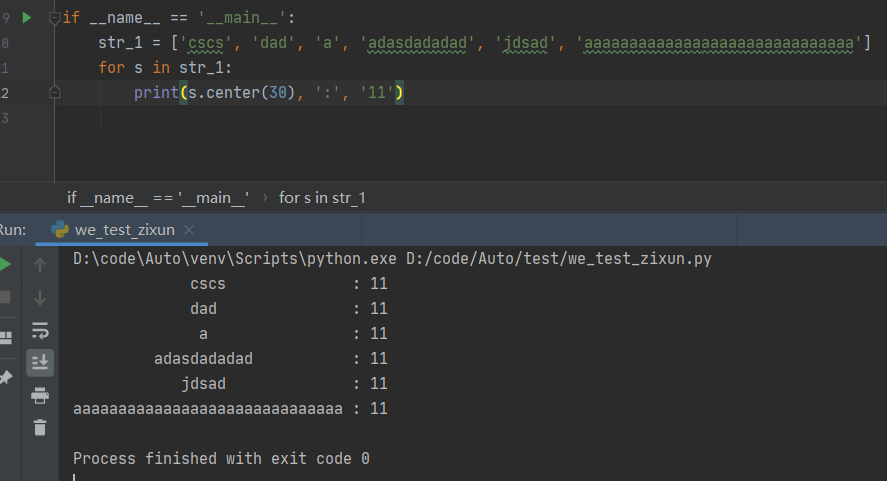Click breadcrumb for s in str_1
The image size is (887, 481).
pyautogui.click(x=322, y=197)
